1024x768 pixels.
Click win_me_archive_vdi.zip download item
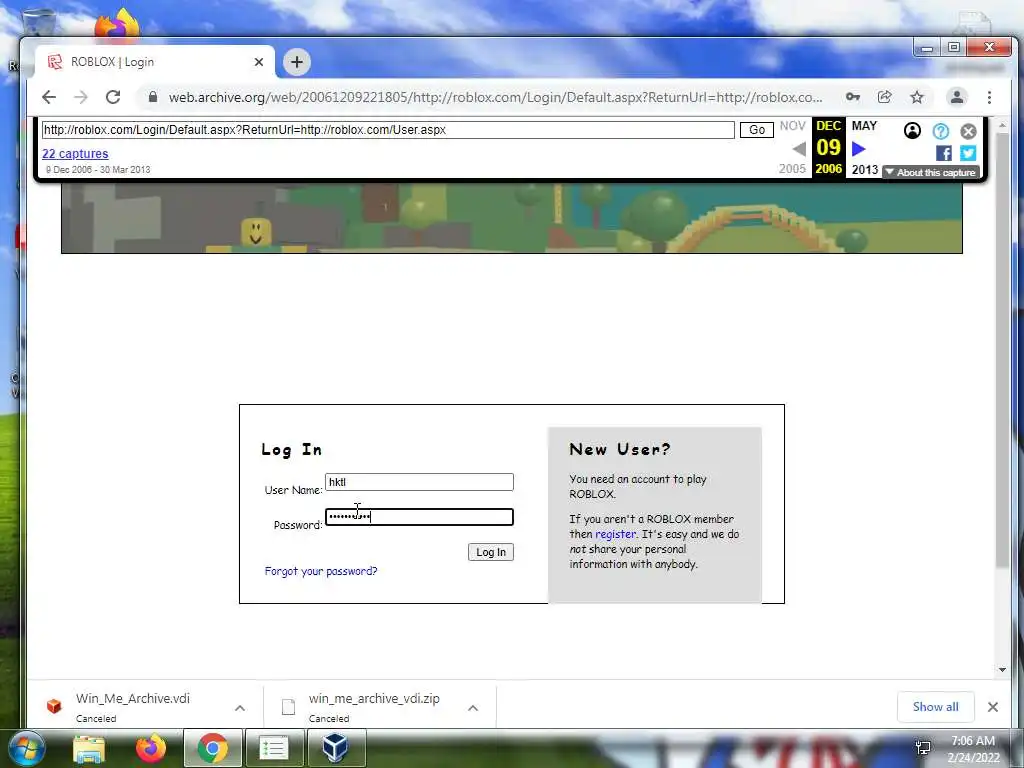coord(374,707)
